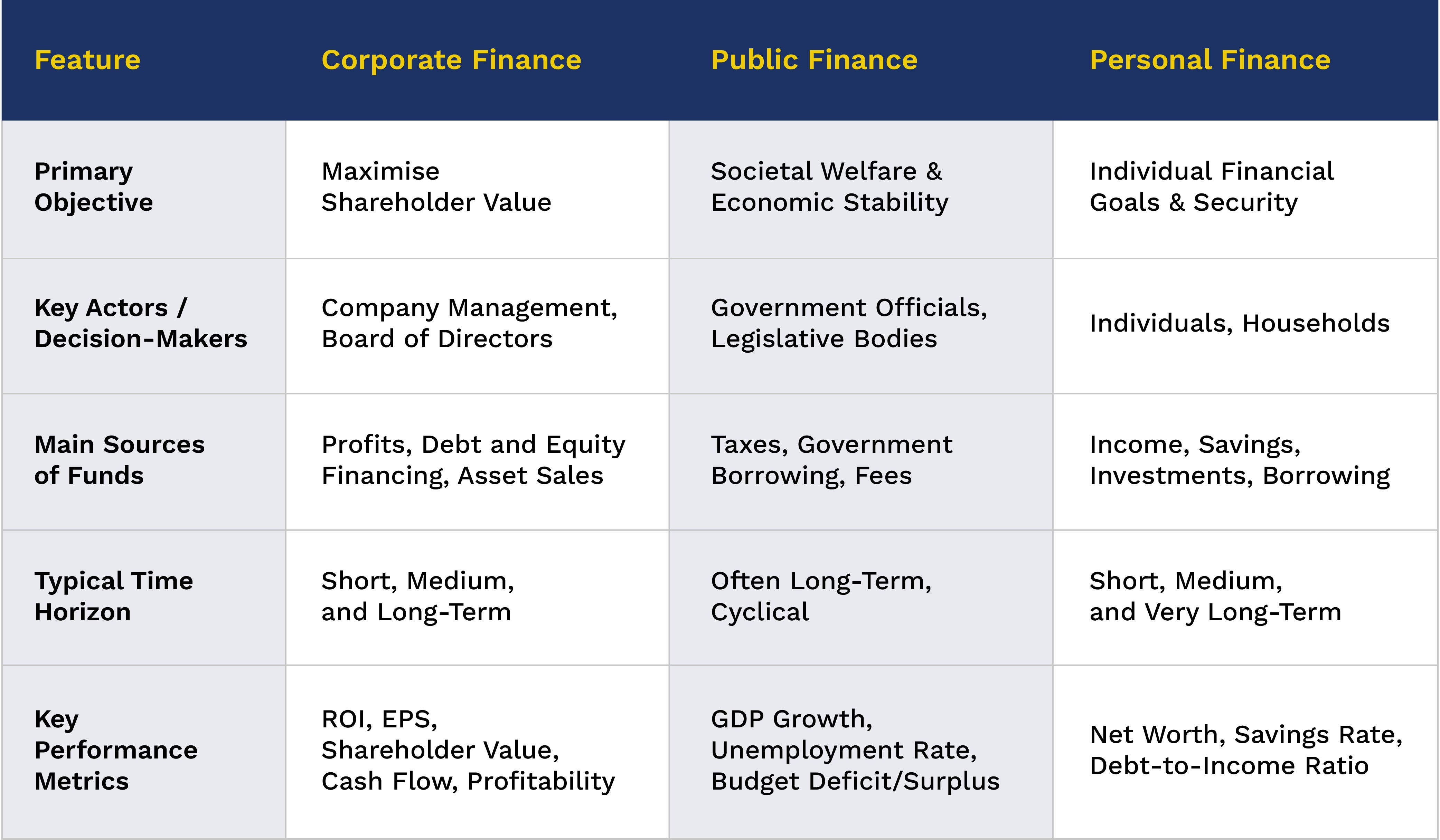Click the Primary Objective row label
This screenshot has height=840, width=1440.
[94, 187]
